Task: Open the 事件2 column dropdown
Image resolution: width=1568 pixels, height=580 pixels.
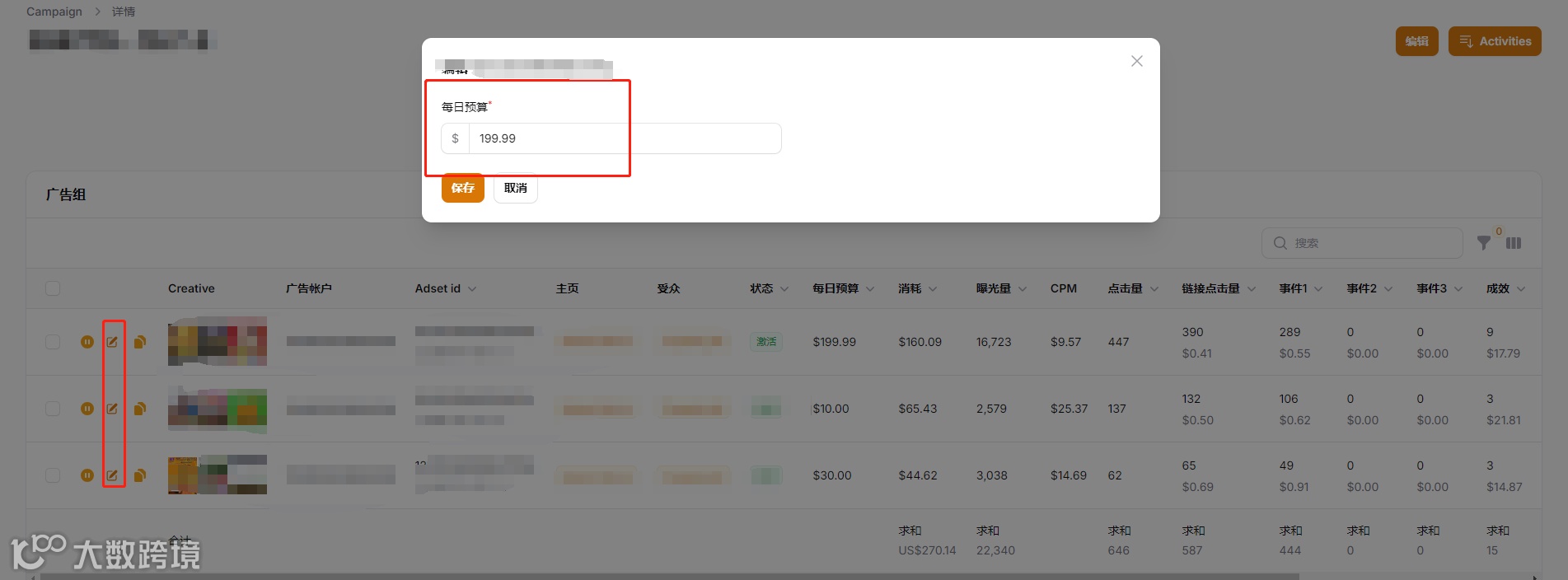Action: click(1388, 289)
